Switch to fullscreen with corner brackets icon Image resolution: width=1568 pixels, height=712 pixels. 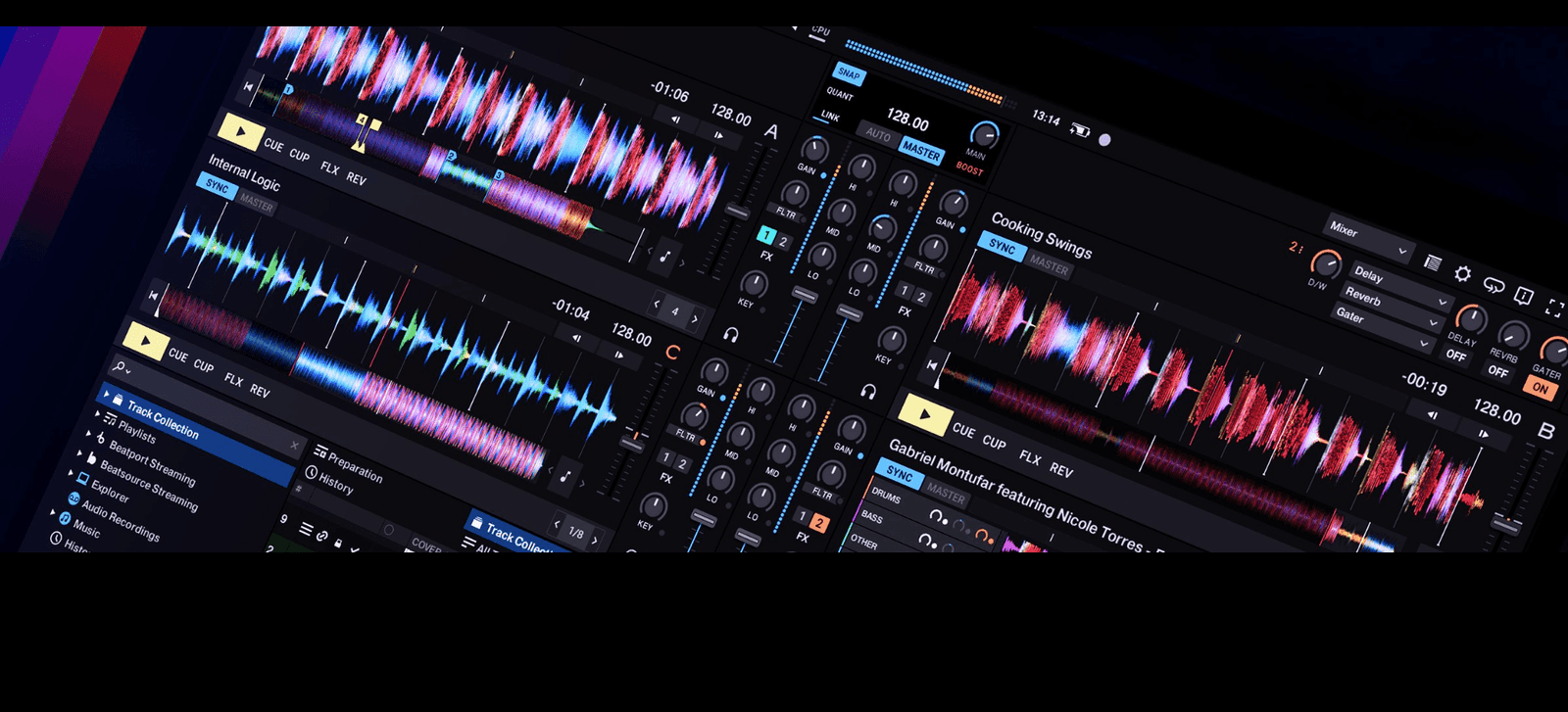pyautogui.click(x=1553, y=307)
